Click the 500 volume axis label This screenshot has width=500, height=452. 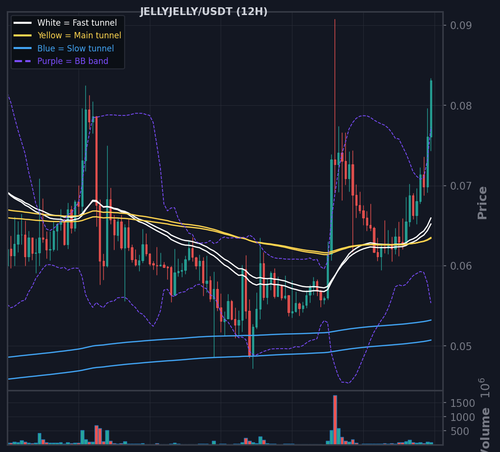point(460,431)
